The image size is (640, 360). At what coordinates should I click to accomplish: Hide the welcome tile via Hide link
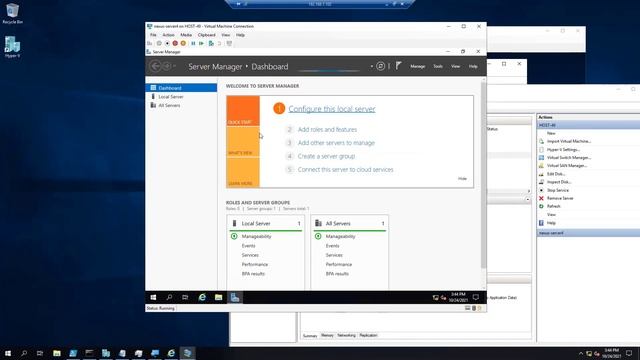click(462, 179)
